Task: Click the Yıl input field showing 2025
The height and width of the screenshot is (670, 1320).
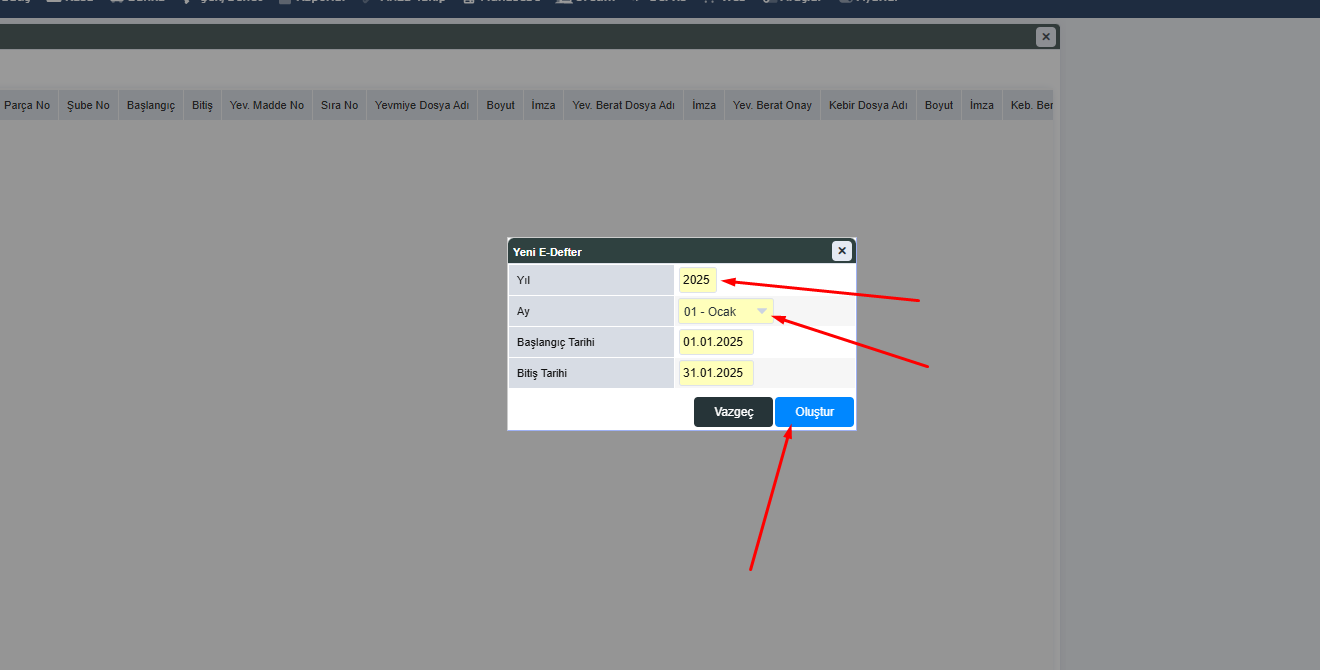Action: coord(697,280)
